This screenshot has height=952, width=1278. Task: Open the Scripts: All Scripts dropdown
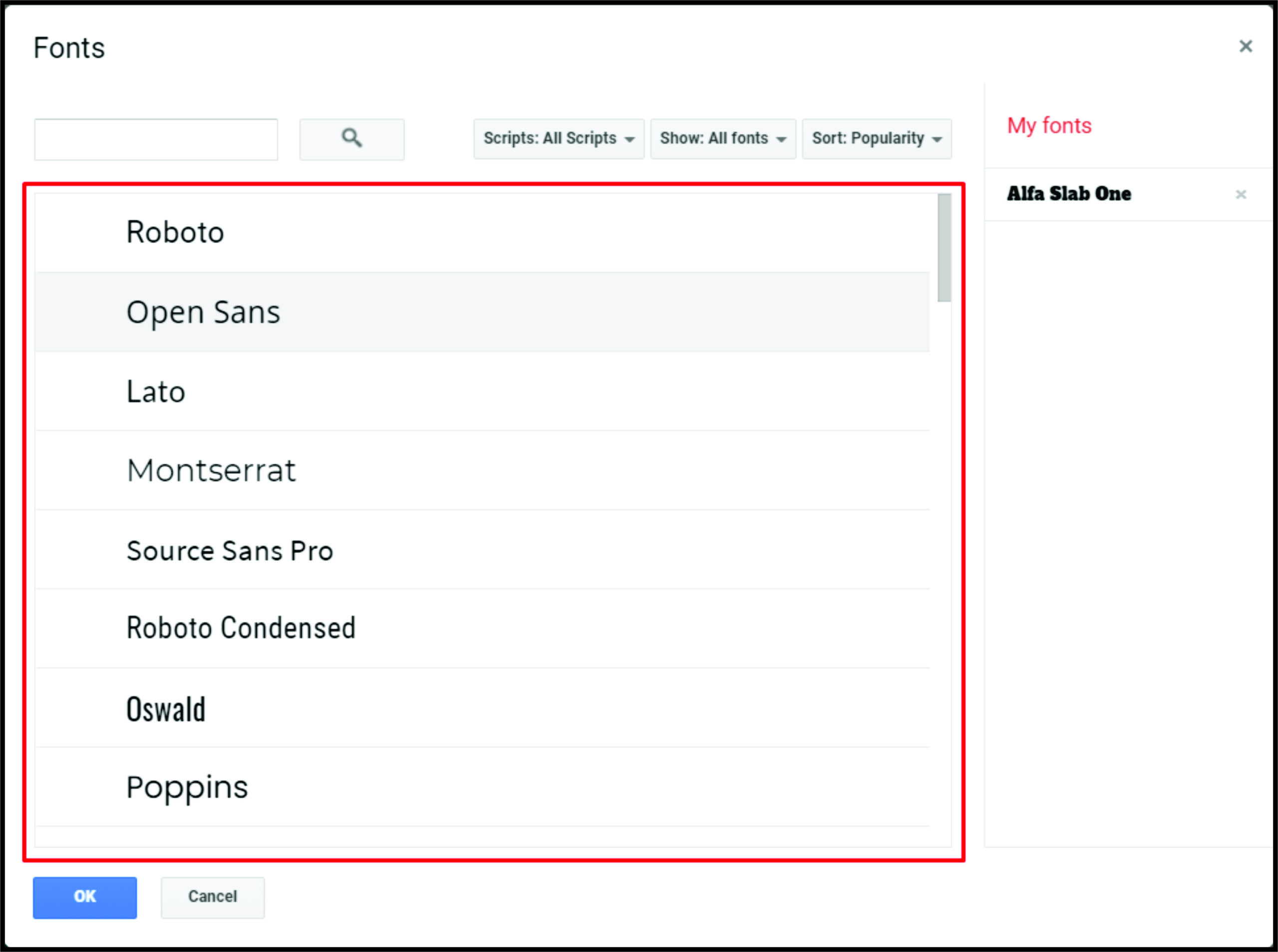(x=558, y=139)
